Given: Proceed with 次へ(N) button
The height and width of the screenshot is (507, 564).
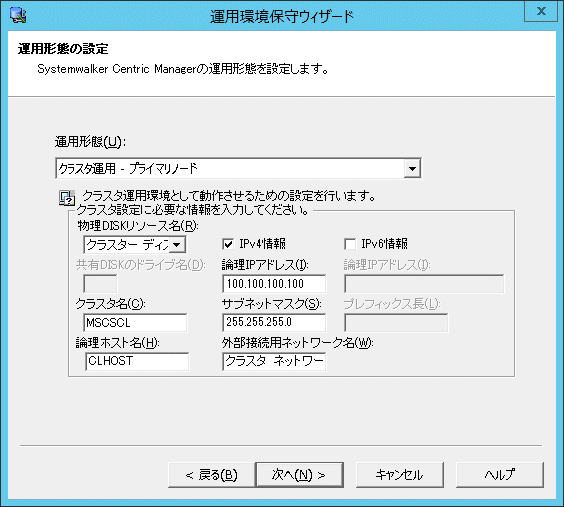Looking at the screenshot, I should coord(299,475).
